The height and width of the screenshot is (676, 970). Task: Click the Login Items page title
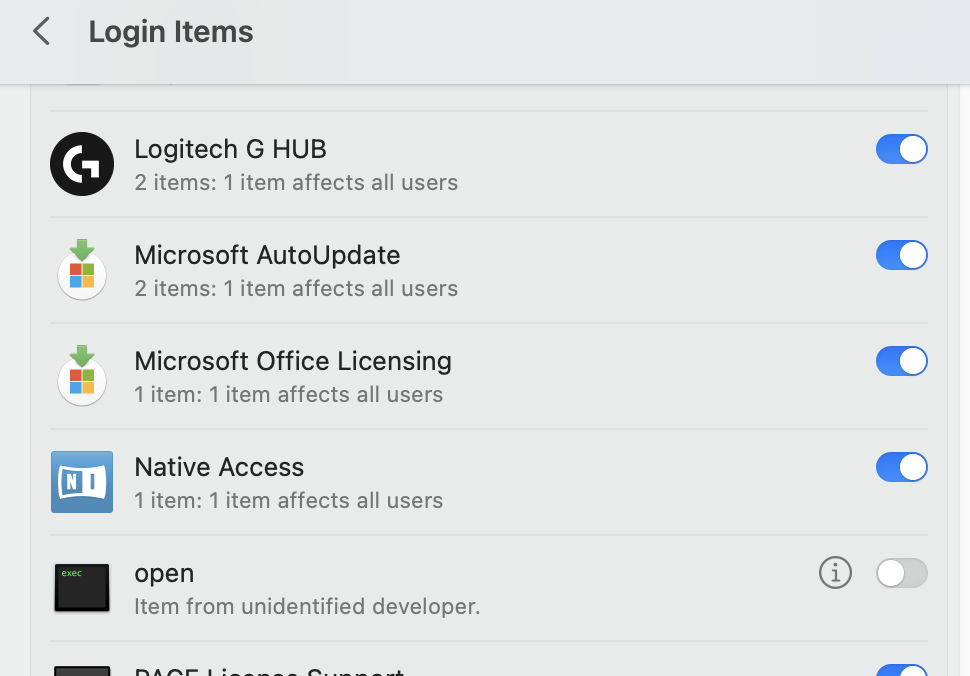[171, 32]
